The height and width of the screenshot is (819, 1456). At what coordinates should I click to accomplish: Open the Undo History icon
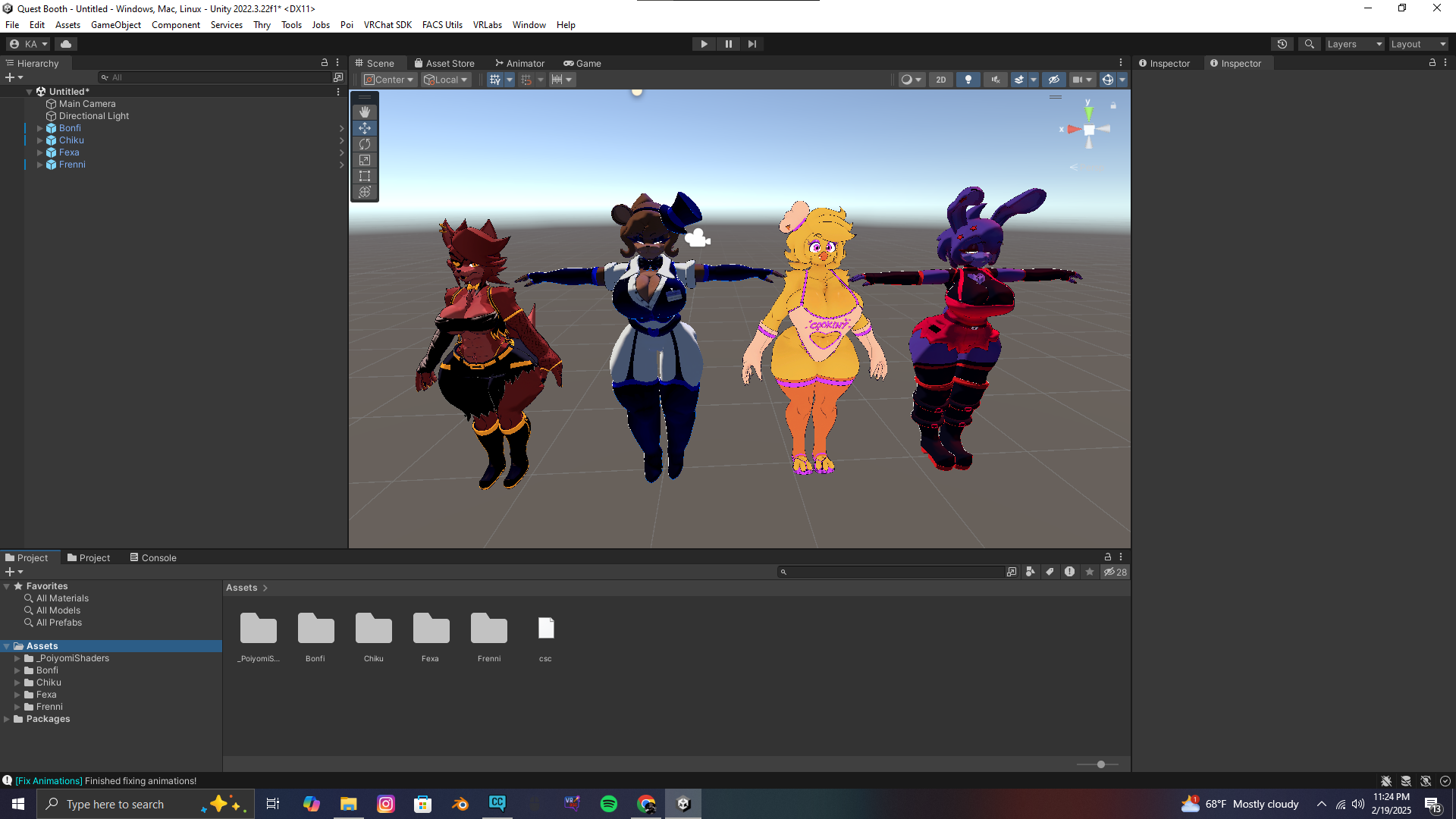tap(1282, 44)
